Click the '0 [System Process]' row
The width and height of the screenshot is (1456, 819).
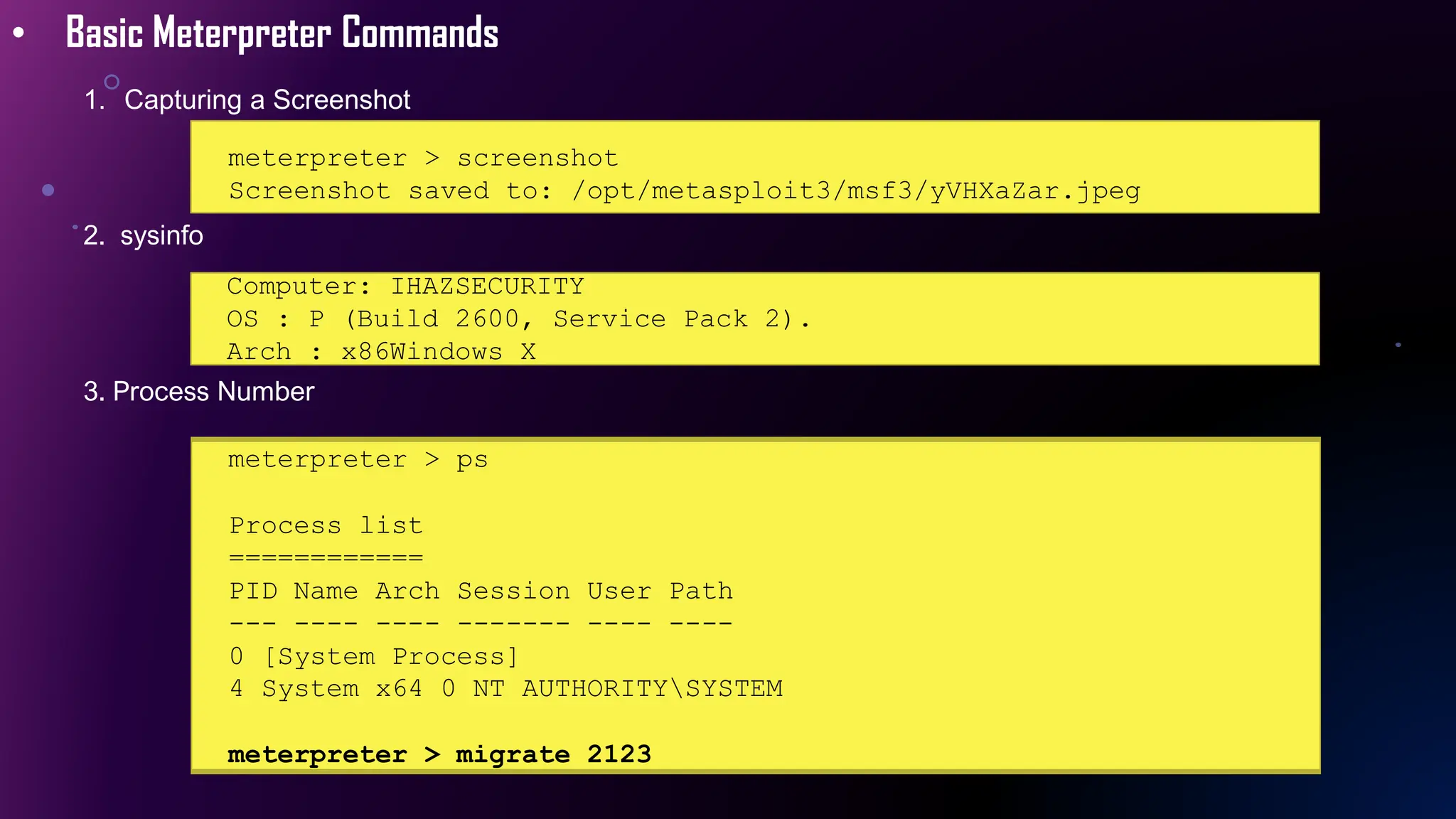pyautogui.click(x=374, y=656)
